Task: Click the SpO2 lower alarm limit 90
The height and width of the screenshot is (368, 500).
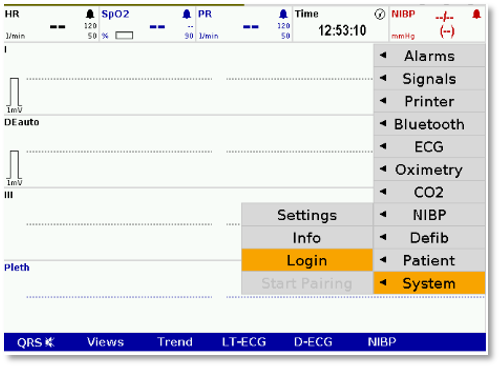Action: click(189, 36)
